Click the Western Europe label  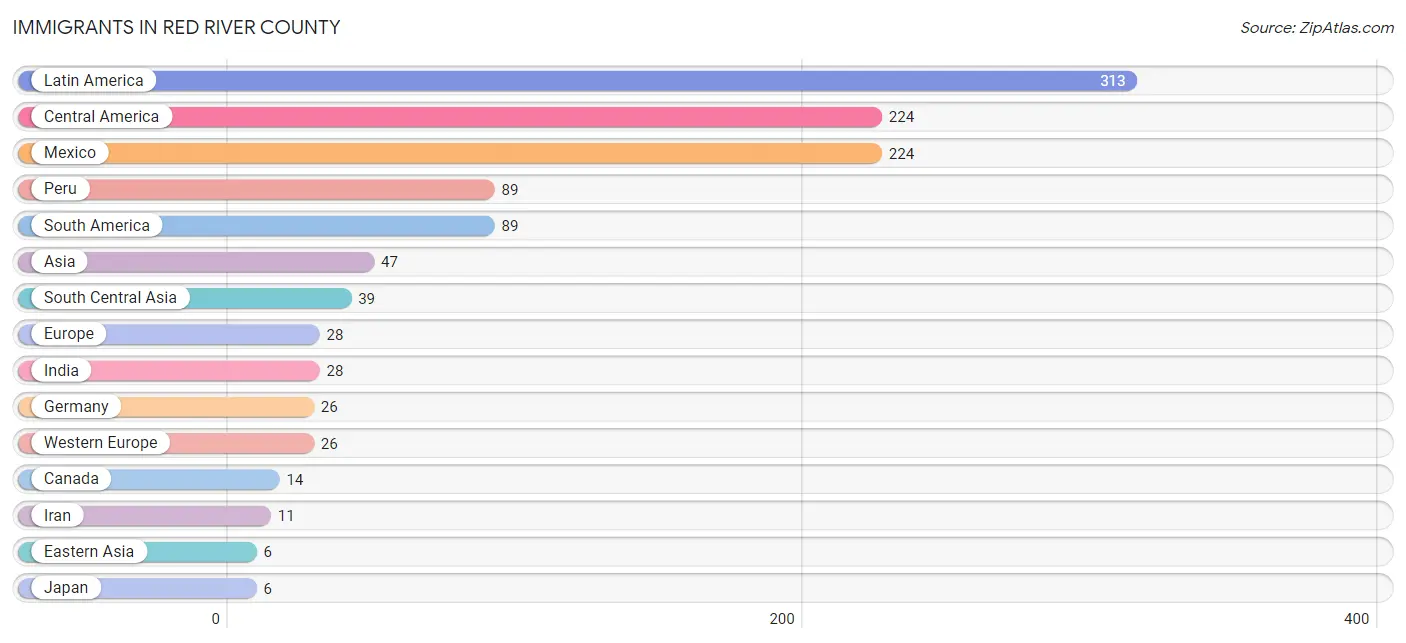pos(100,443)
